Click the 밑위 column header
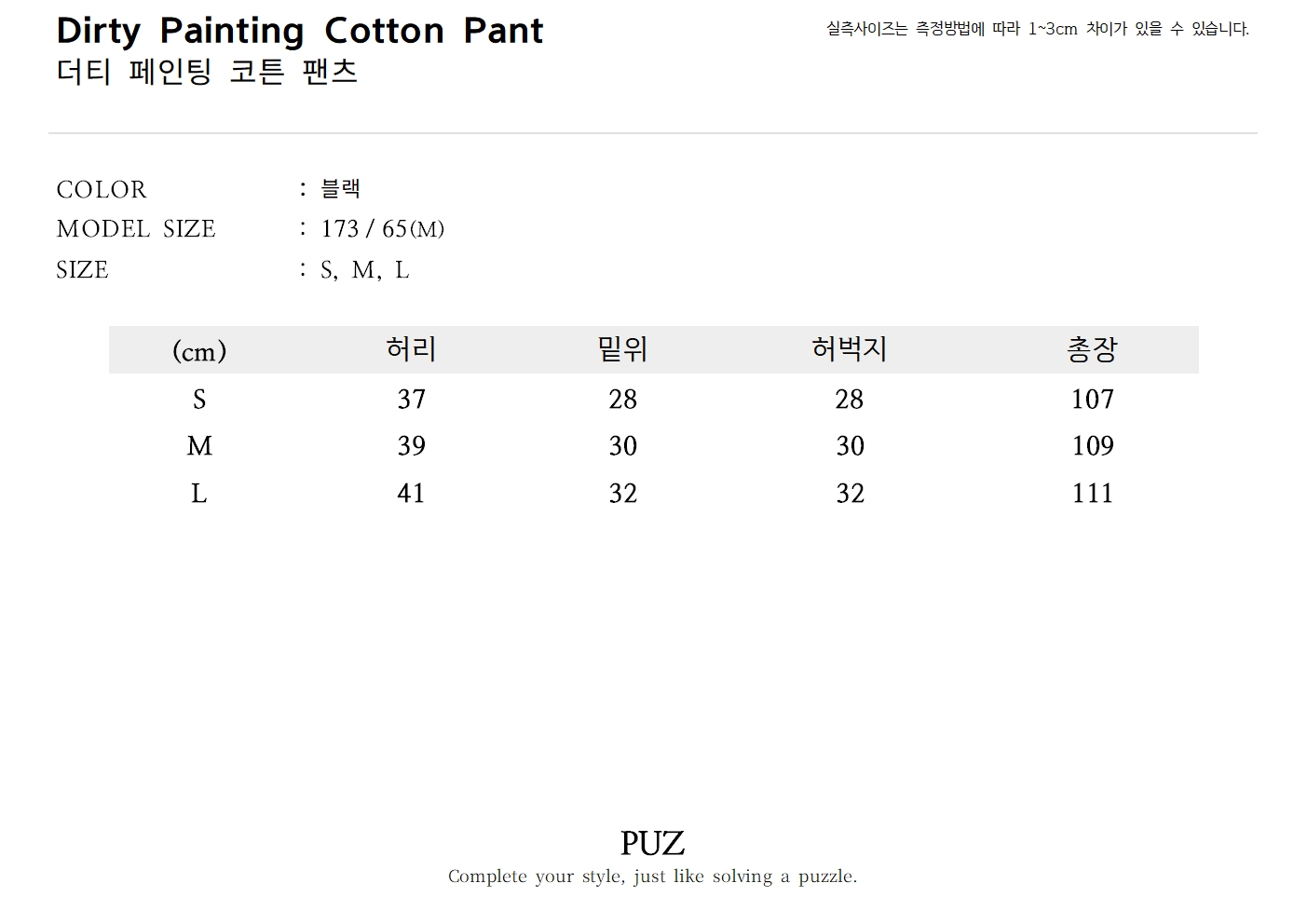 (622, 349)
